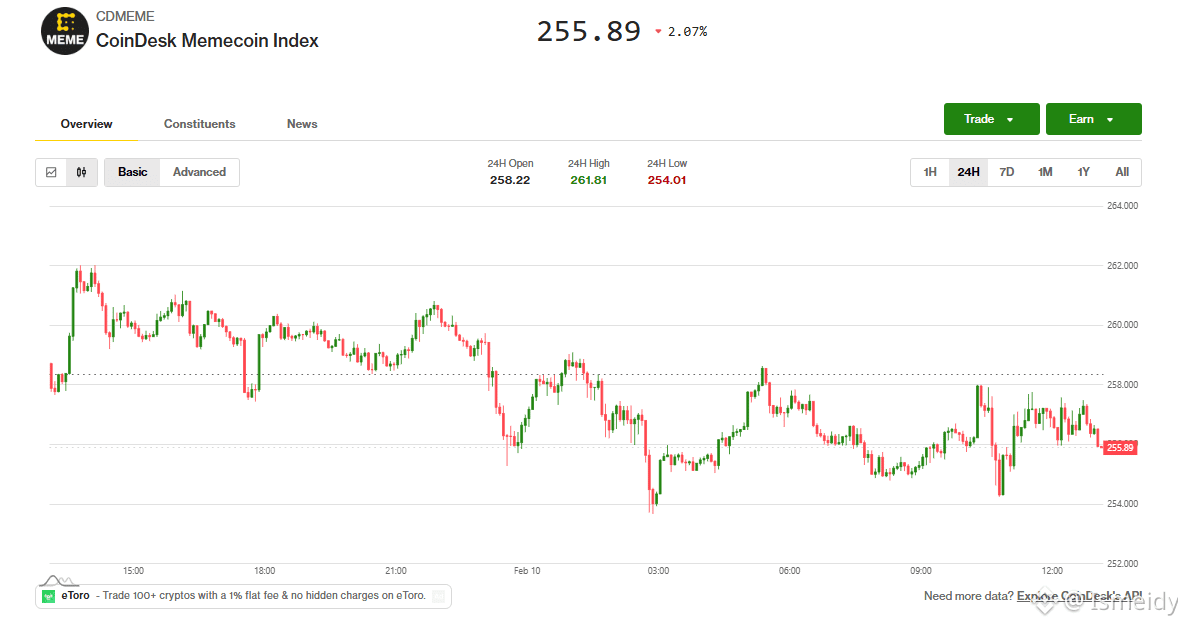Screen dimensions: 1186x626
Task: Select the 1Y time range
Action: [x=1083, y=172]
